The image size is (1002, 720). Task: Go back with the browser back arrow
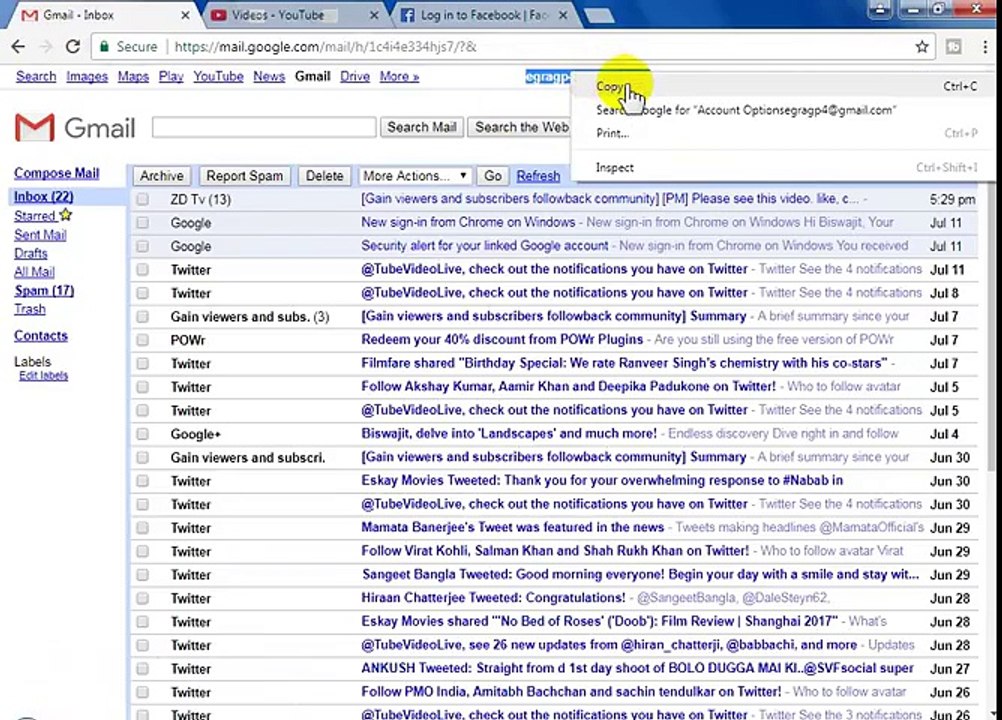pyautogui.click(x=18, y=47)
